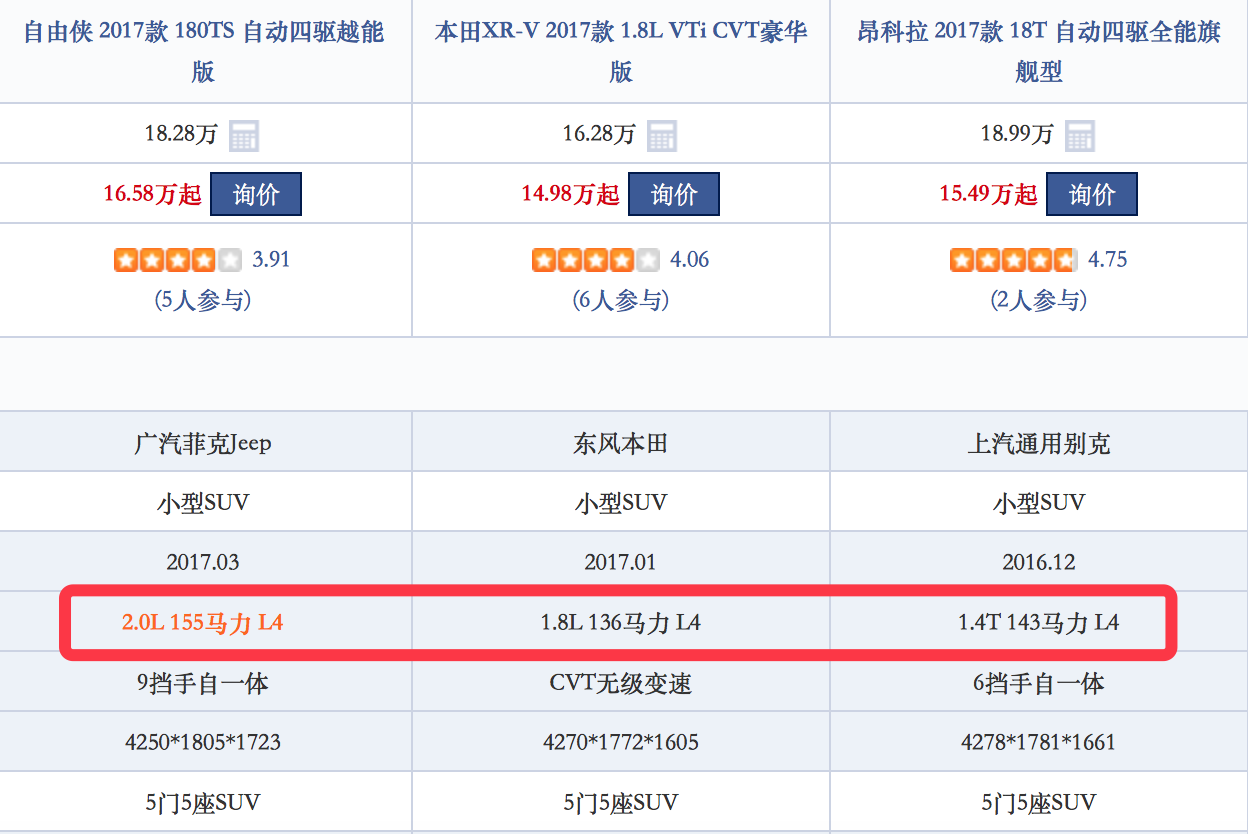Open 自由侠 2017款 180TS model link
The image size is (1248, 834).
[x=204, y=51]
